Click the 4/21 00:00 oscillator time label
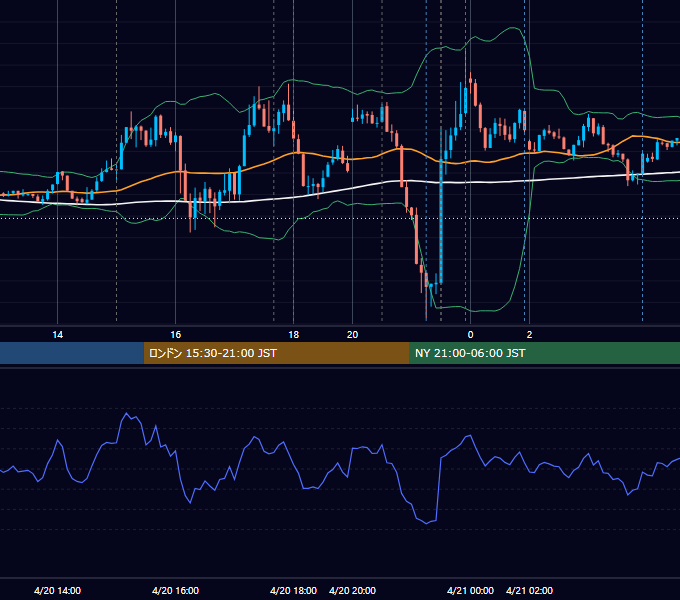This screenshot has height=600, width=680. coord(470,590)
